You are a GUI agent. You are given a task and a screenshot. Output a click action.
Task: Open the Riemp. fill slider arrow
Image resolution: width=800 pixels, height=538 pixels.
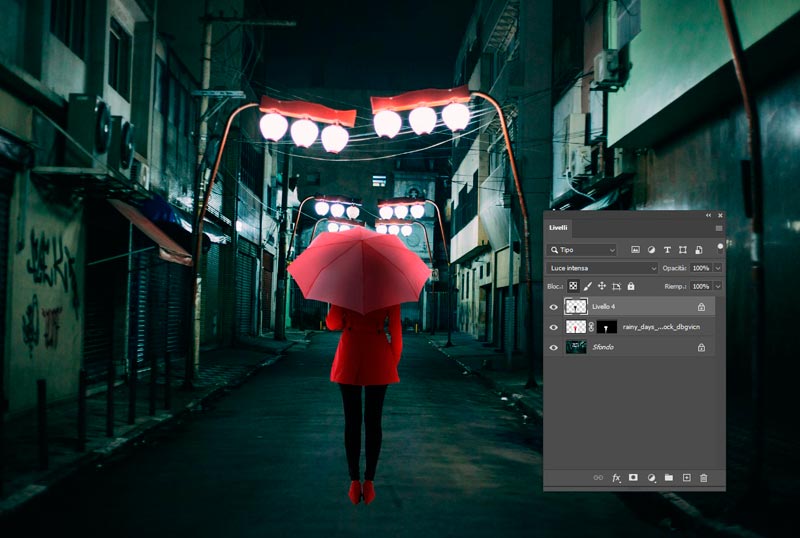coord(718,286)
